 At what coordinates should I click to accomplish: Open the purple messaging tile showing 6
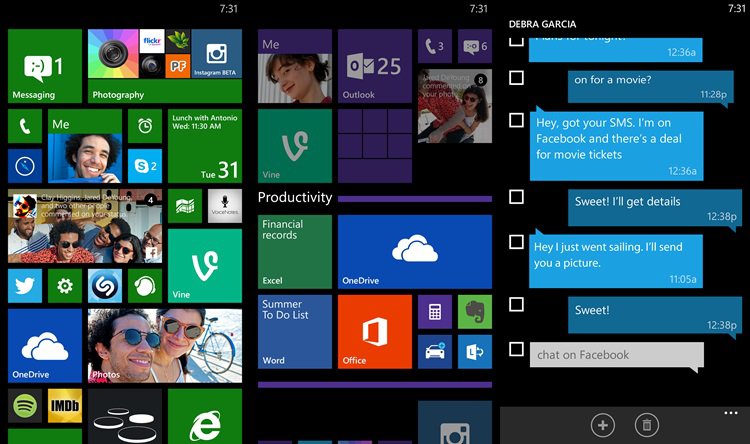point(475,46)
